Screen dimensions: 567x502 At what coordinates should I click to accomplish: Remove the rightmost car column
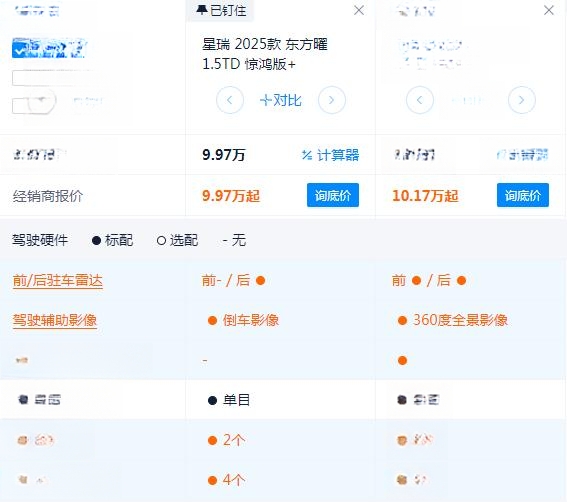point(549,10)
